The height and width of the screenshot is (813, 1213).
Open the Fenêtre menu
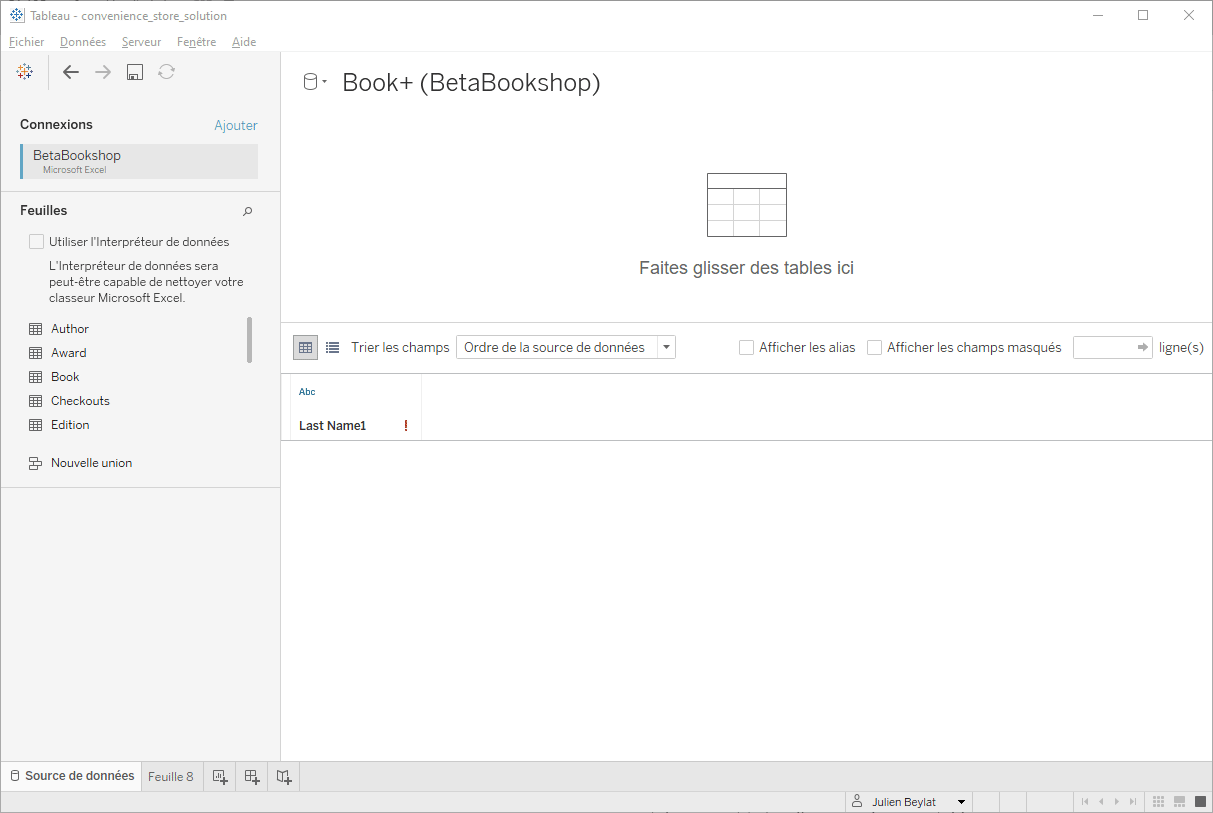click(196, 42)
